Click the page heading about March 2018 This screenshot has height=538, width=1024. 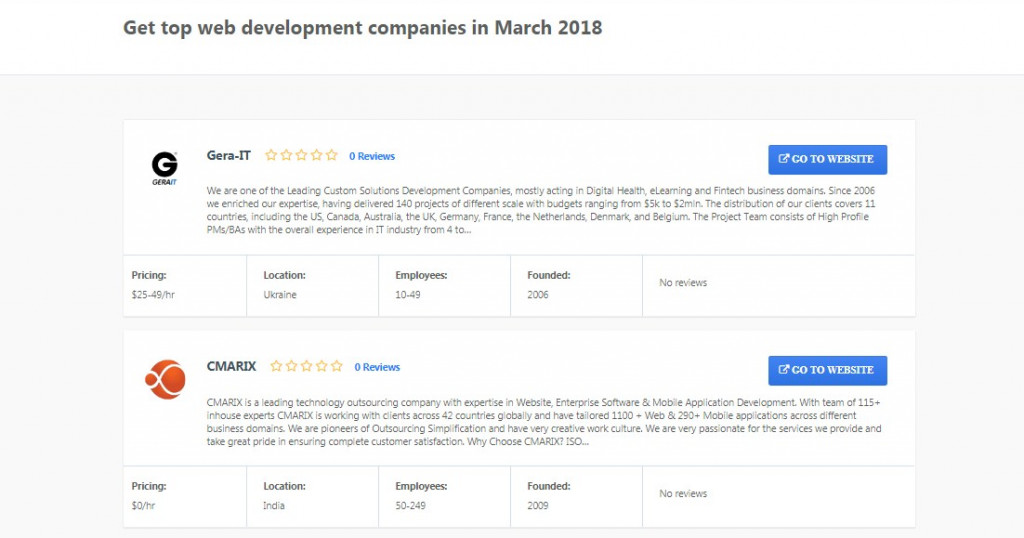click(x=362, y=28)
